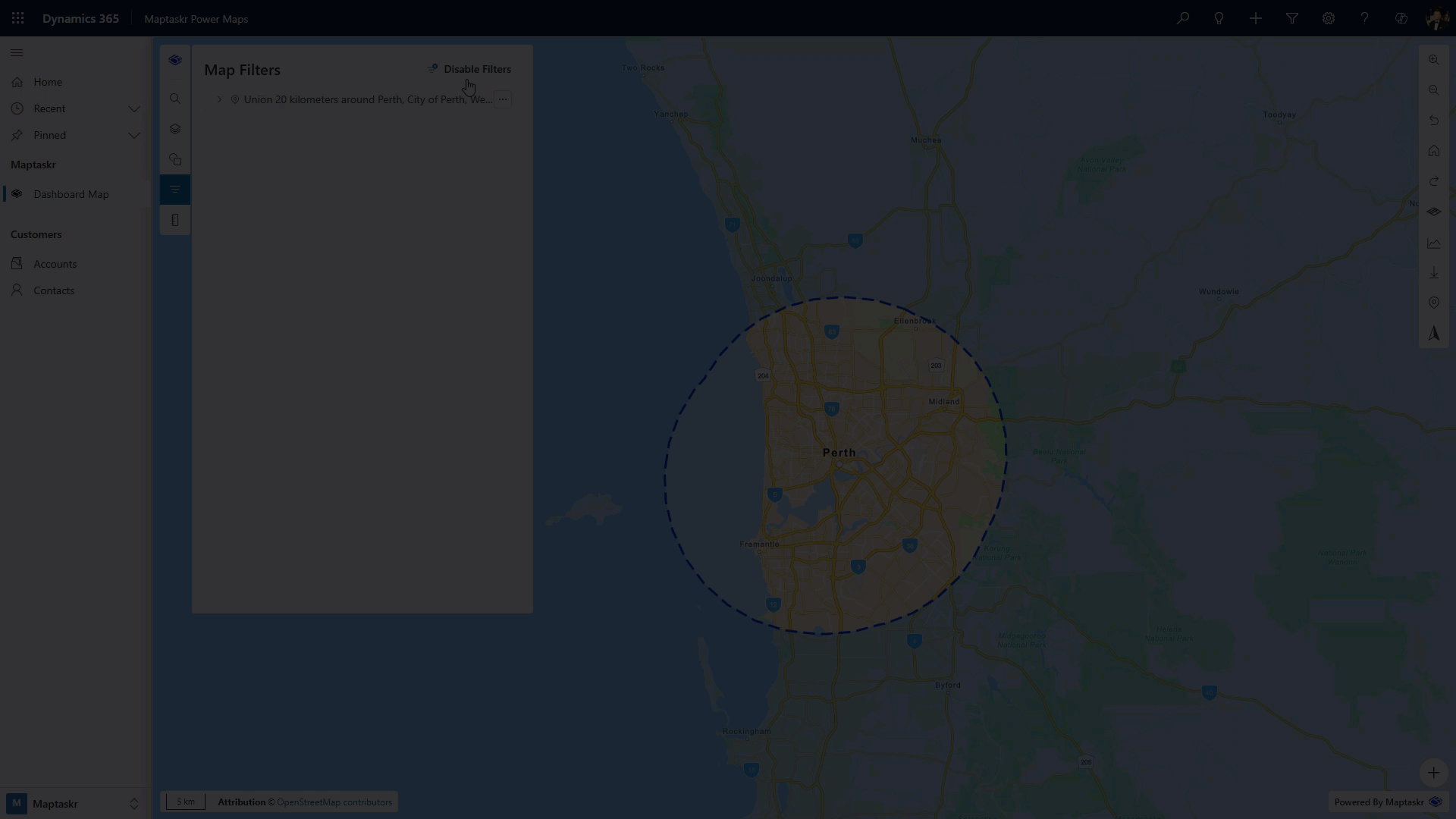The image size is (1456, 819).
Task: Expand the Union 20 kilometers filter
Action: pos(220,99)
